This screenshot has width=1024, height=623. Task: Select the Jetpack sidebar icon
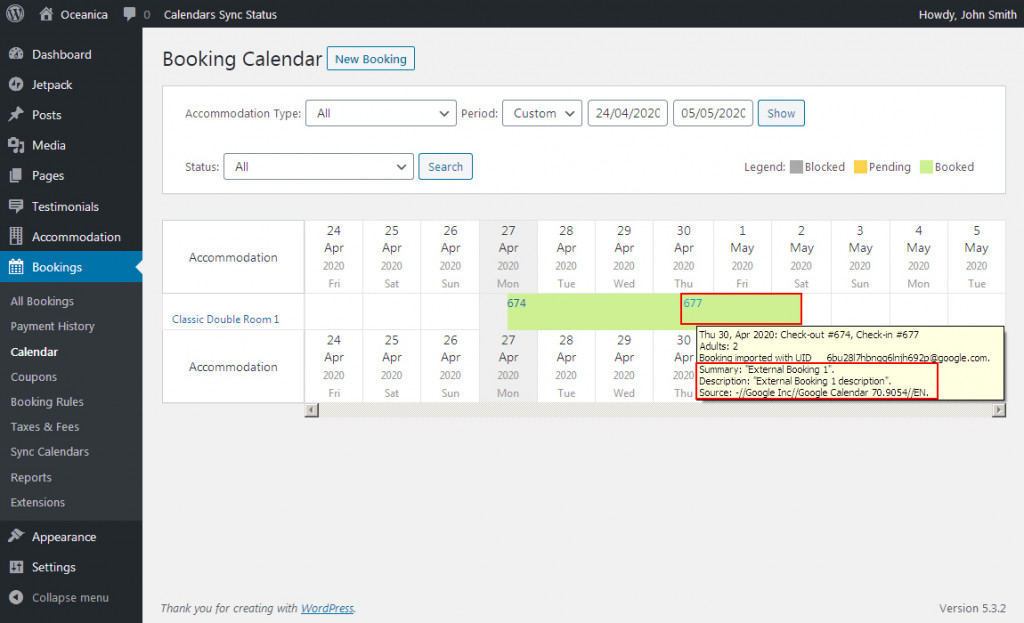[16, 84]
